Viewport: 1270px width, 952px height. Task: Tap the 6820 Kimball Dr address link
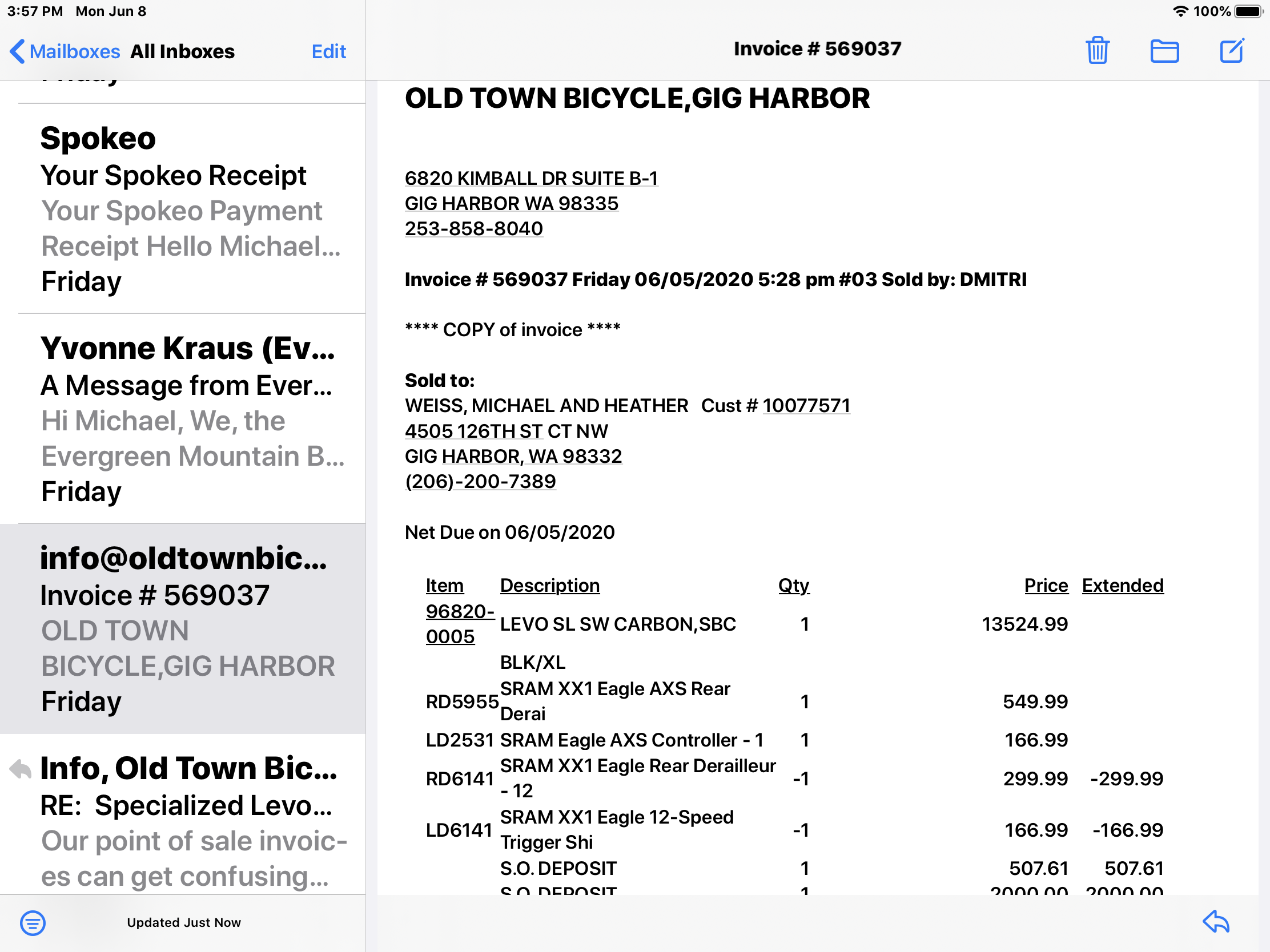[531, 179]
